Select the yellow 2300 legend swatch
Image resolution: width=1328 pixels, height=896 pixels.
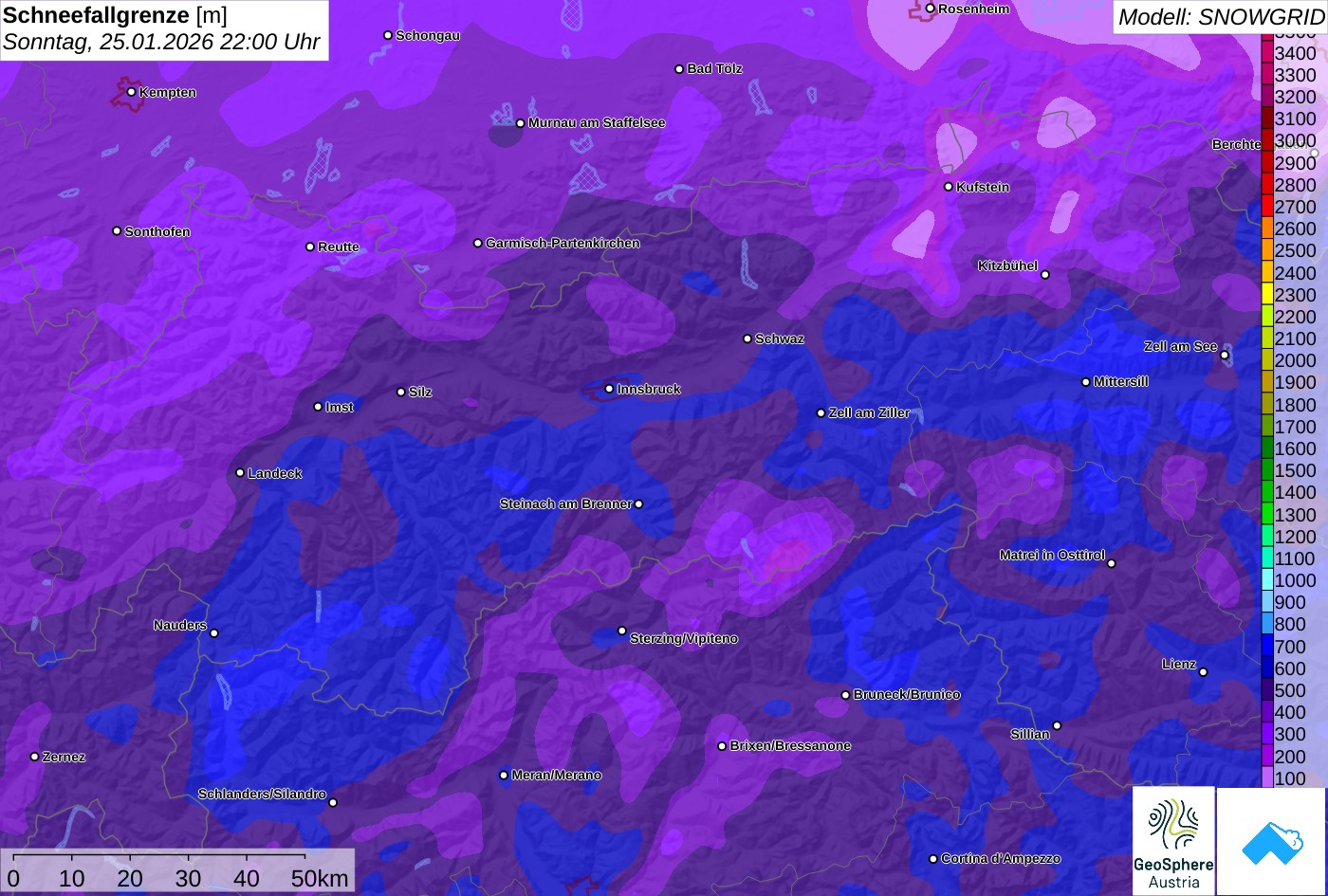1267,295
